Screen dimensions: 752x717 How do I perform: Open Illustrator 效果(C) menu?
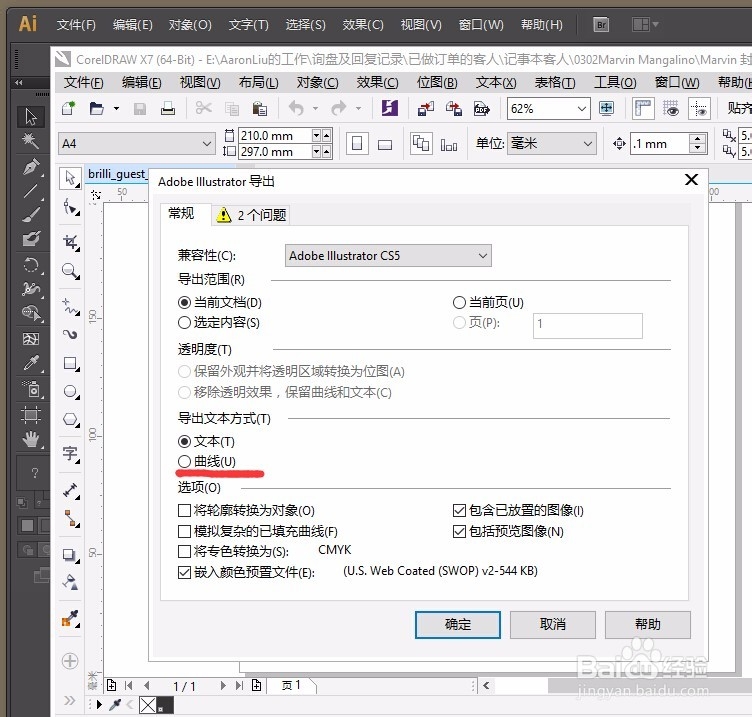point(363,24)
